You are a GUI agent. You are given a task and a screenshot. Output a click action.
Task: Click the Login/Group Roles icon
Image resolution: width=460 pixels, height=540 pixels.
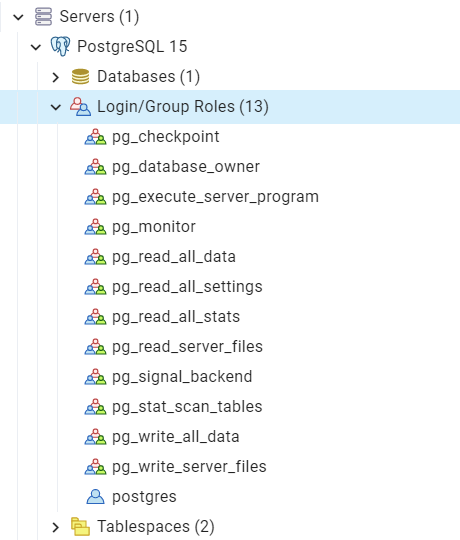pyautogui.click(x=80, y=106)
